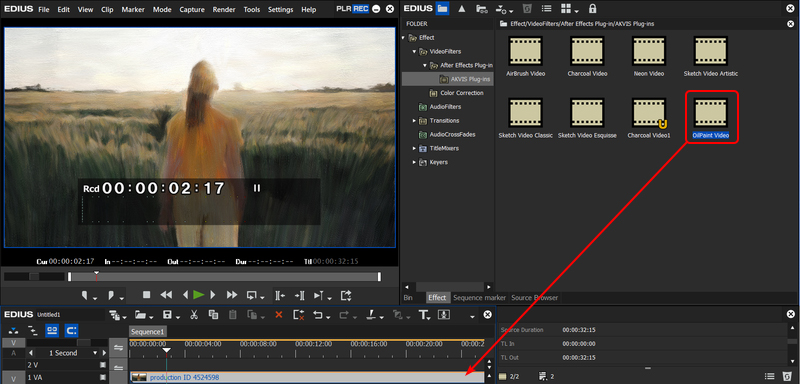Click the New sequence icon
The image size is (800, 384).
(114, 315)
